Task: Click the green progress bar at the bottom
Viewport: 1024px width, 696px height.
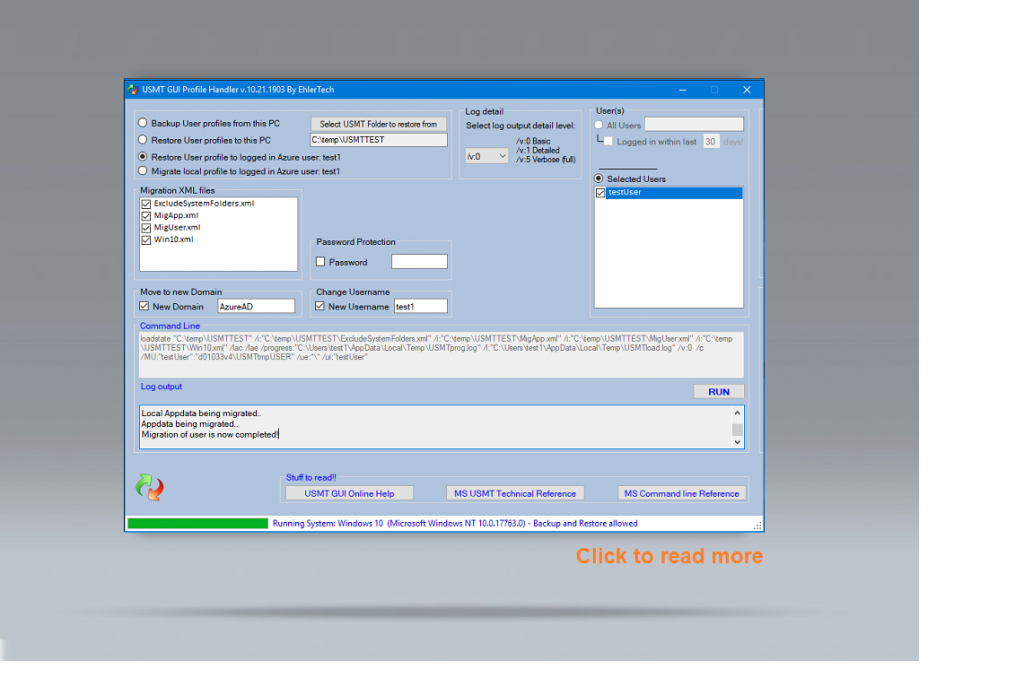Action: click(196, 522)
